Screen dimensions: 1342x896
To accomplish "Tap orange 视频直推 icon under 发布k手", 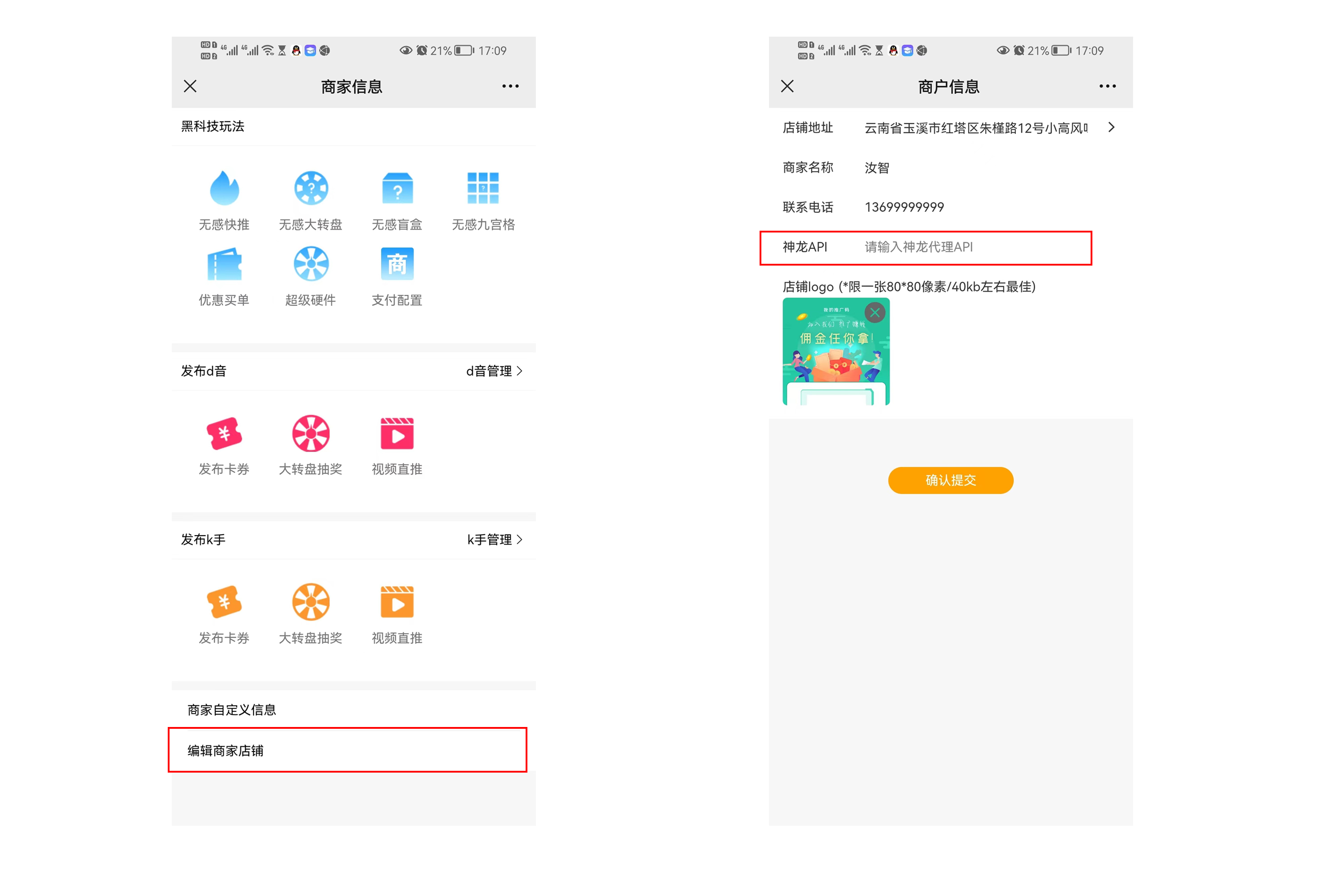I will point(397,602).
